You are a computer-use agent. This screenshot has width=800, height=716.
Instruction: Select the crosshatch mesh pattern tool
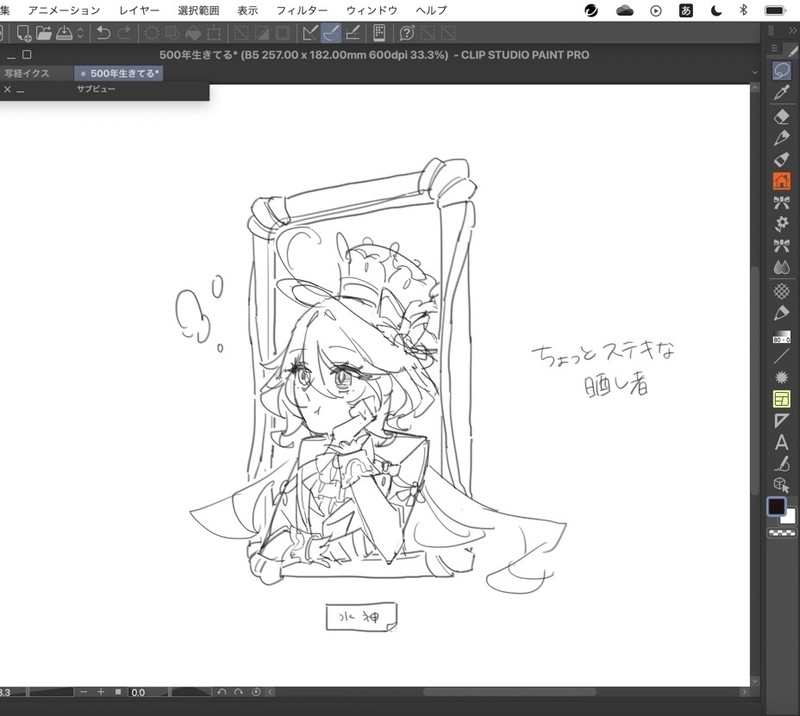click(781, 291)
